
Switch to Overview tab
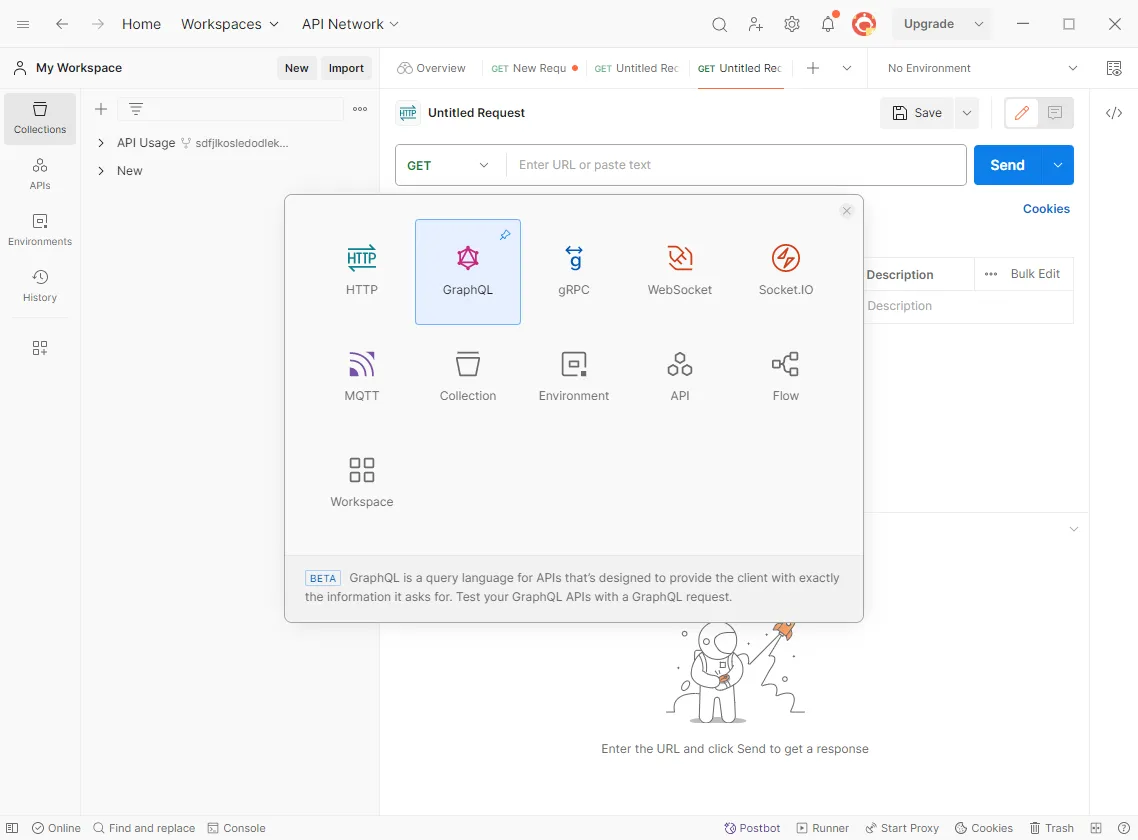click(431, 68)
